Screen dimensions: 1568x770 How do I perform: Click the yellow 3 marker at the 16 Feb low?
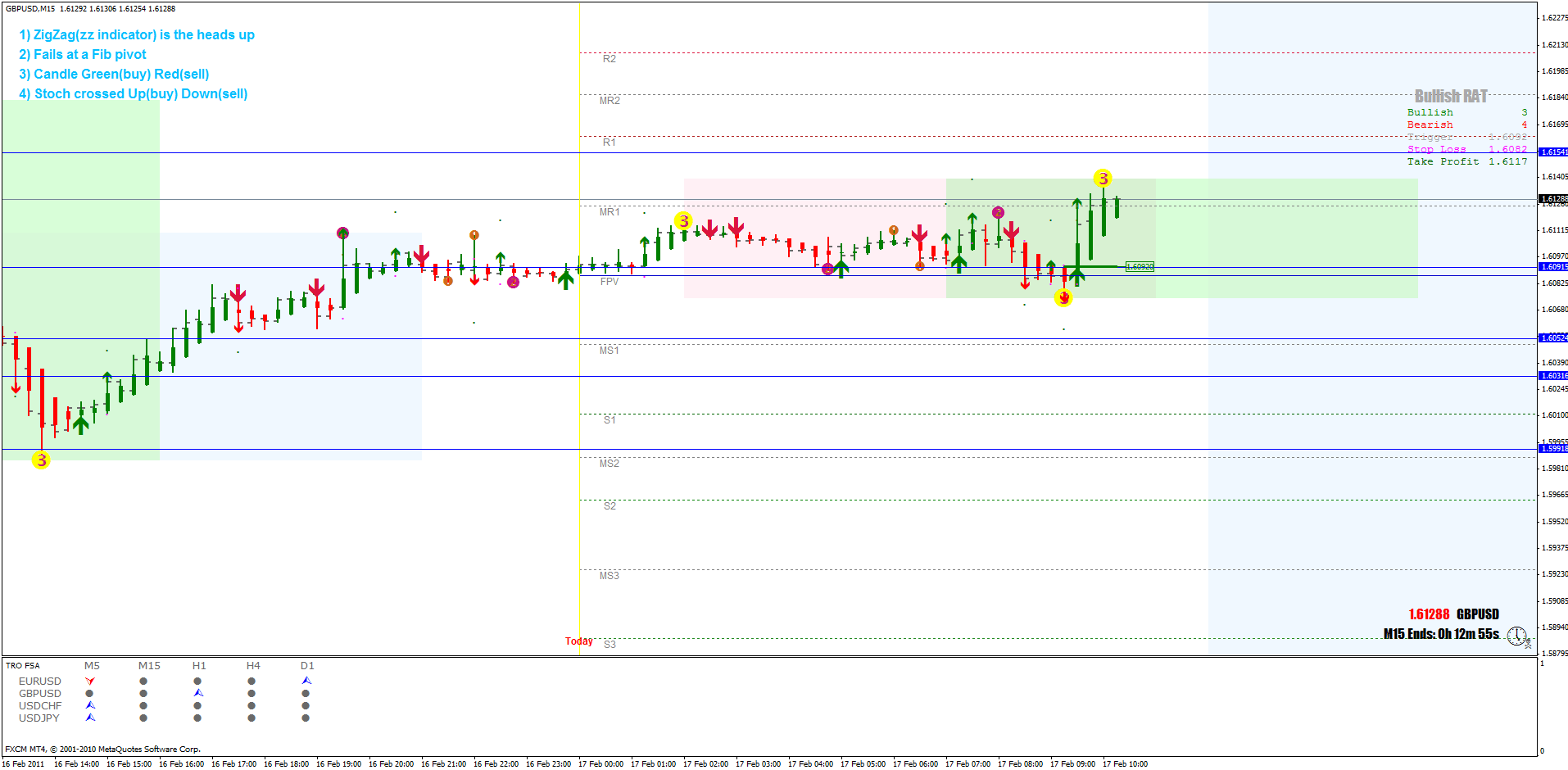pos(41,460)
